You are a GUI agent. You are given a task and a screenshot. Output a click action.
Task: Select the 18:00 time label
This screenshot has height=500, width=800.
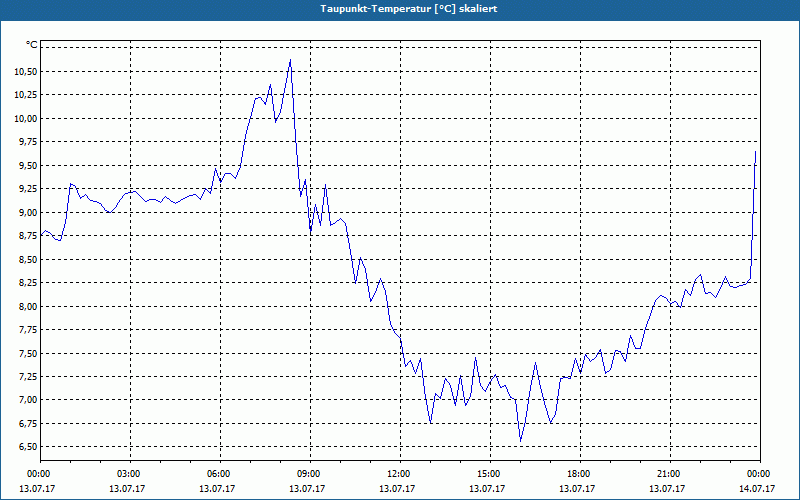click(580, 474)
